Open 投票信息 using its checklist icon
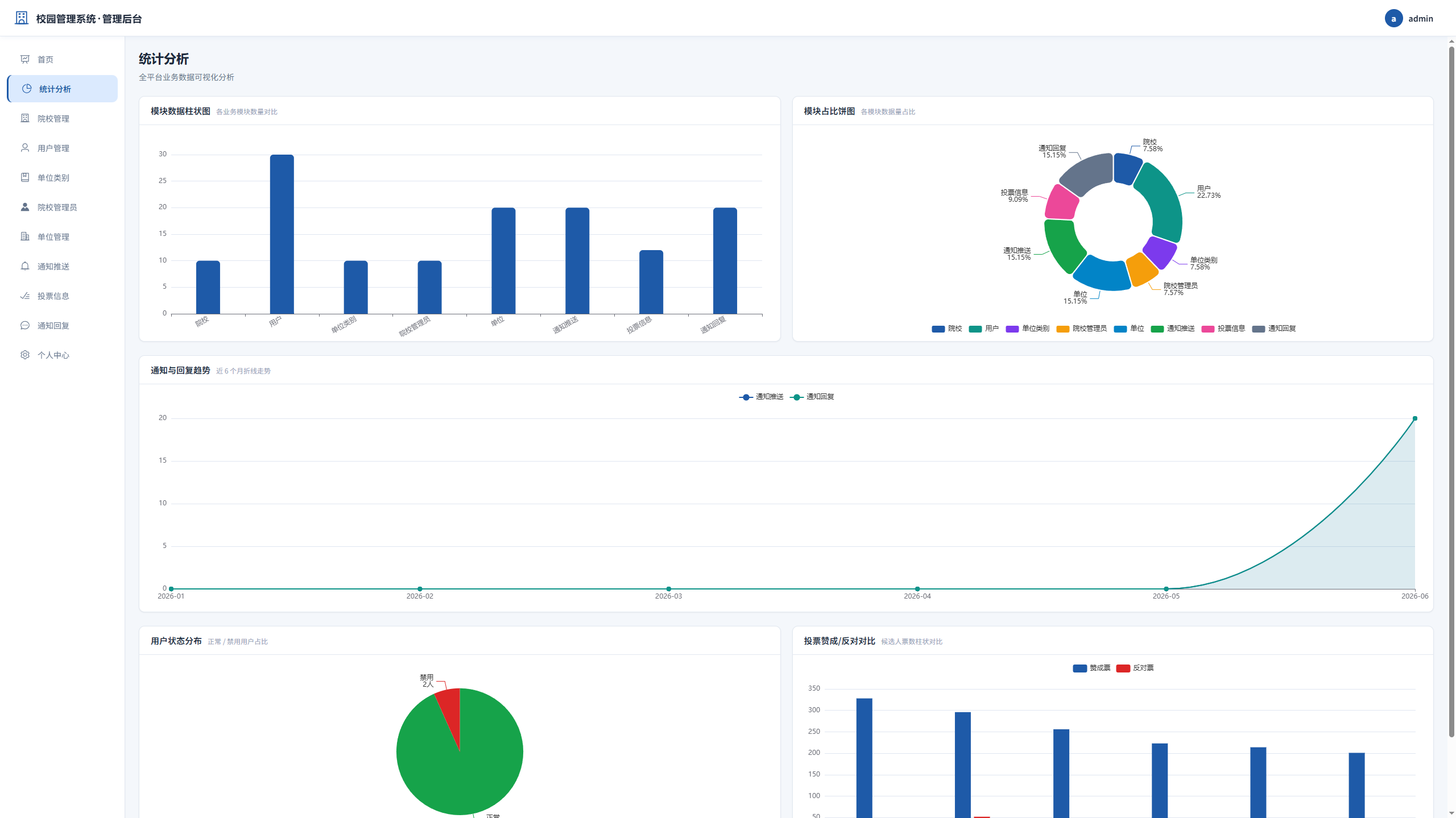 25,296
